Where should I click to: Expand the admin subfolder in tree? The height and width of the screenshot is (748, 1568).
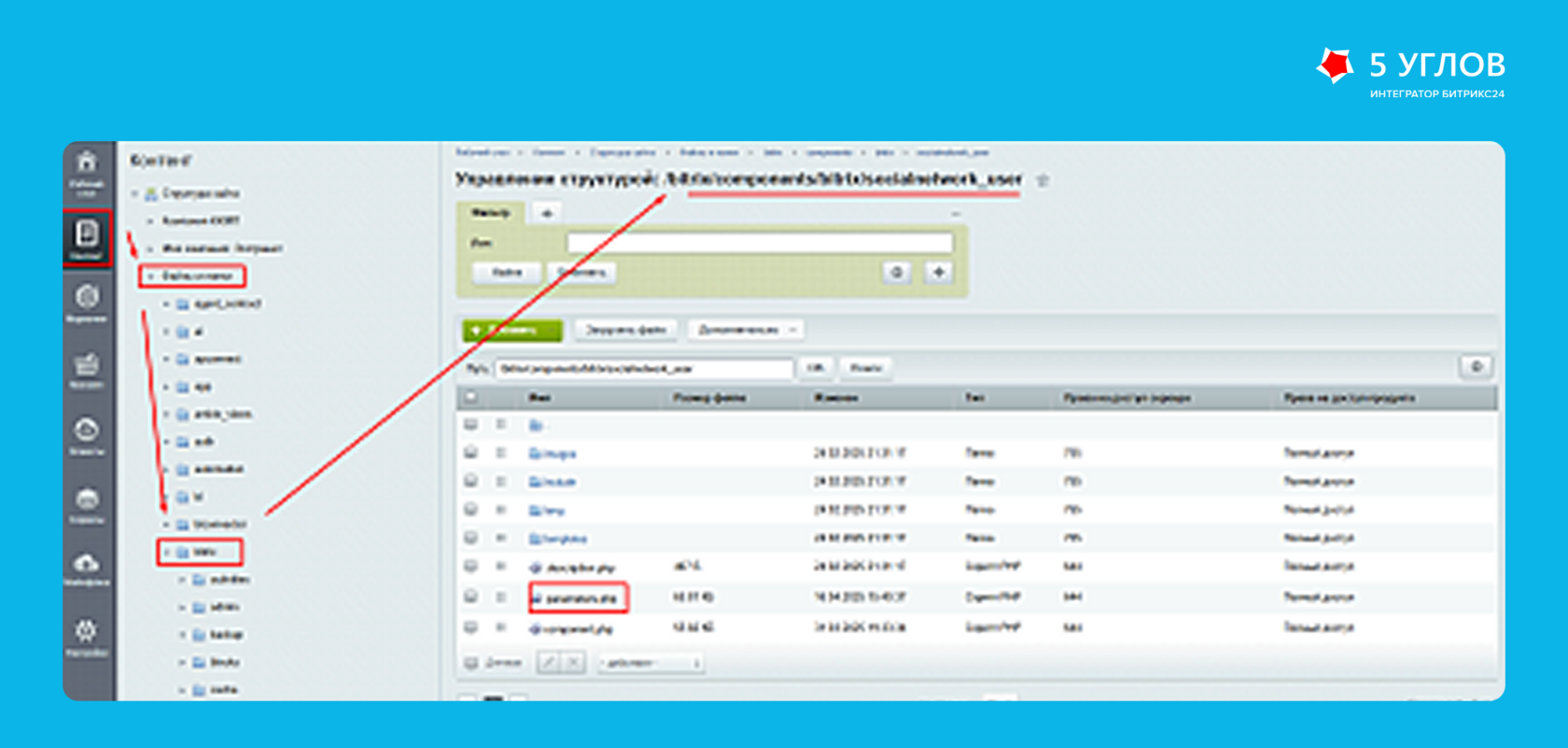[x=182, y=607]
